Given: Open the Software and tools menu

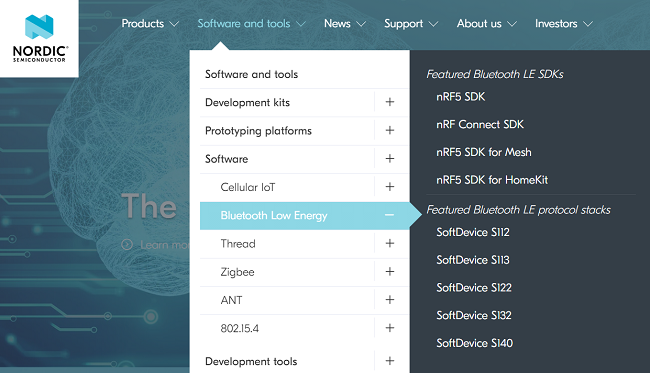Looking at the screenshot, I should pyautogui.click(x=244, y=24).
